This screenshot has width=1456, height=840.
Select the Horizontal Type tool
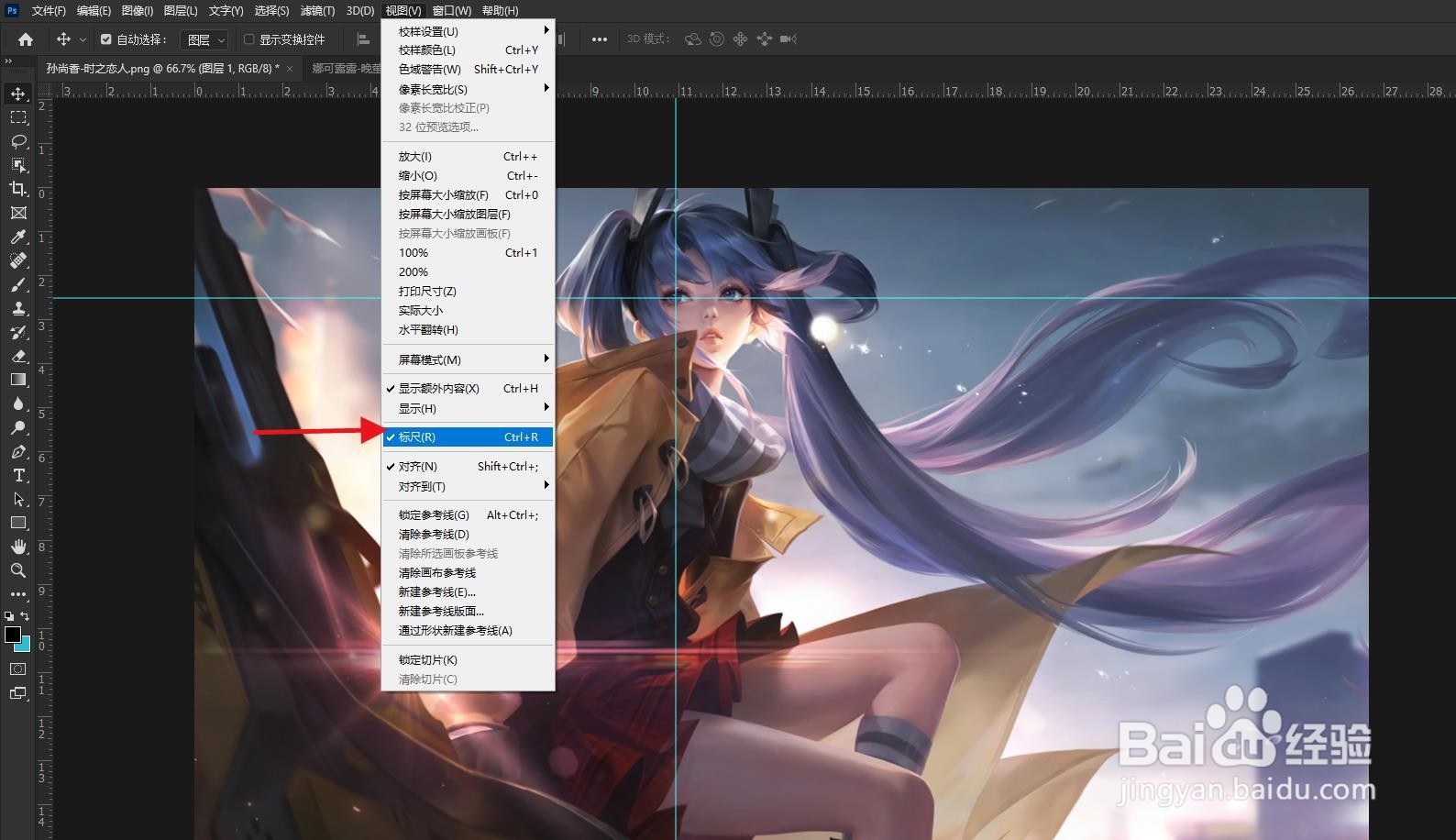[18, 475]
